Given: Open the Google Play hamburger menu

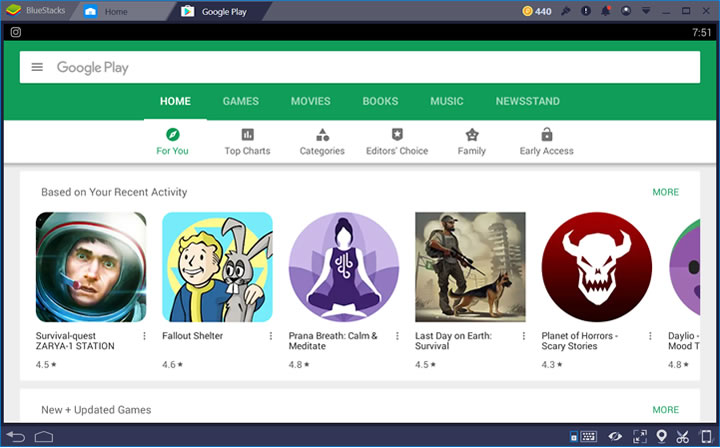Looking at the screenshot, I should [x=37, y=67].
